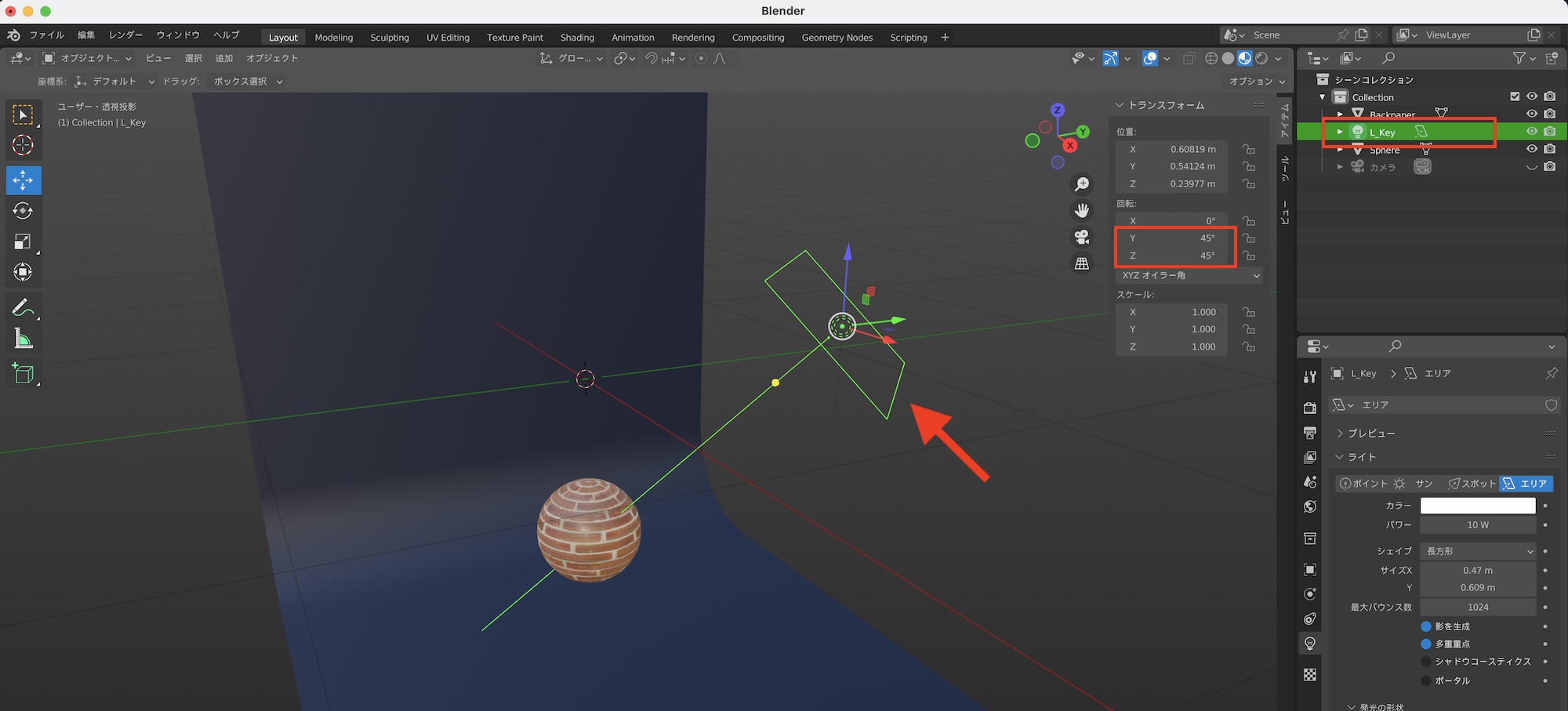Toggle camera view in viewport
Image resolution: width=1568 pixels, height=711 pixels.
[x=1082, y=237]
